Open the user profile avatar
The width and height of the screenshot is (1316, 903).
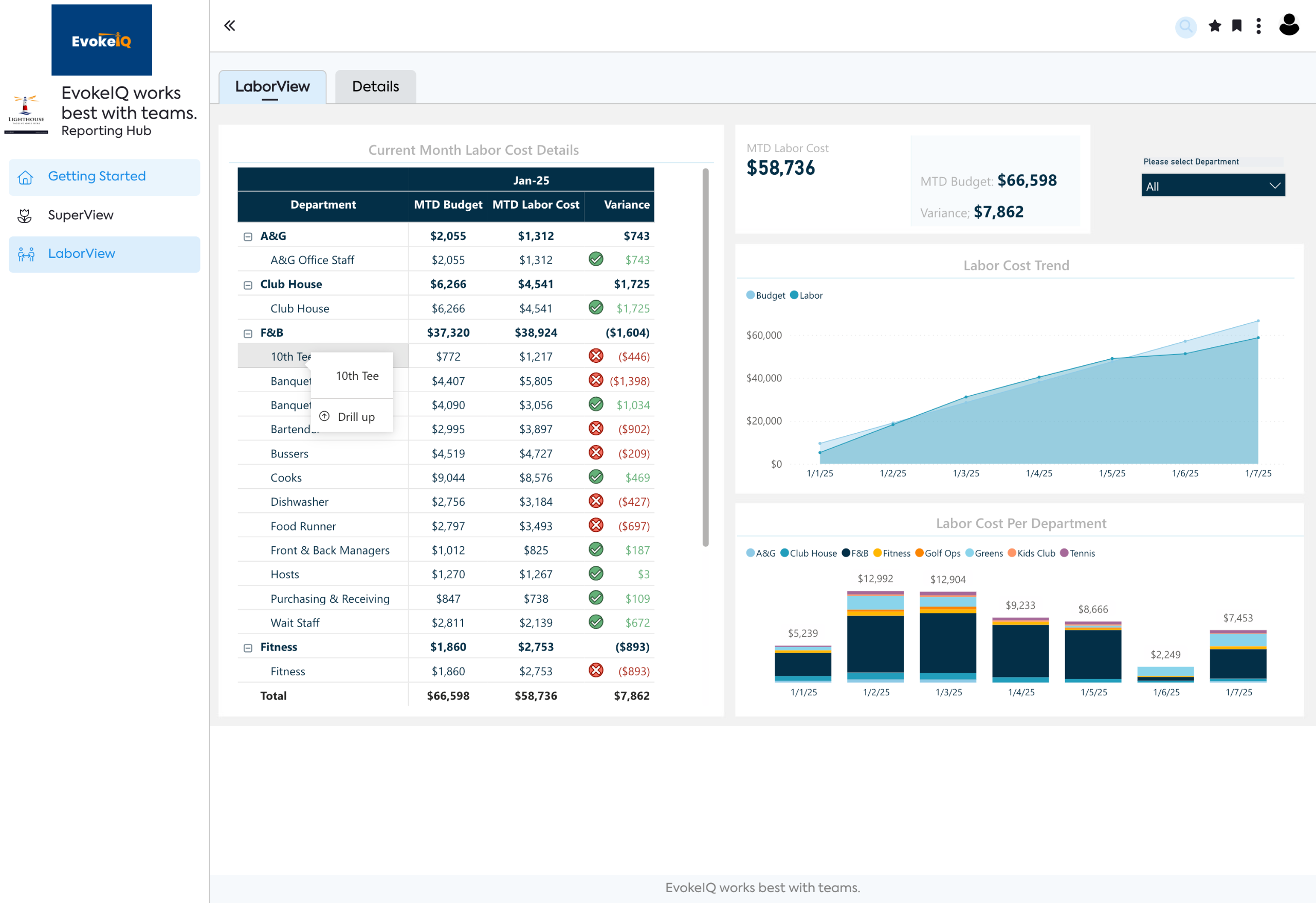(x=1289, y=25)
